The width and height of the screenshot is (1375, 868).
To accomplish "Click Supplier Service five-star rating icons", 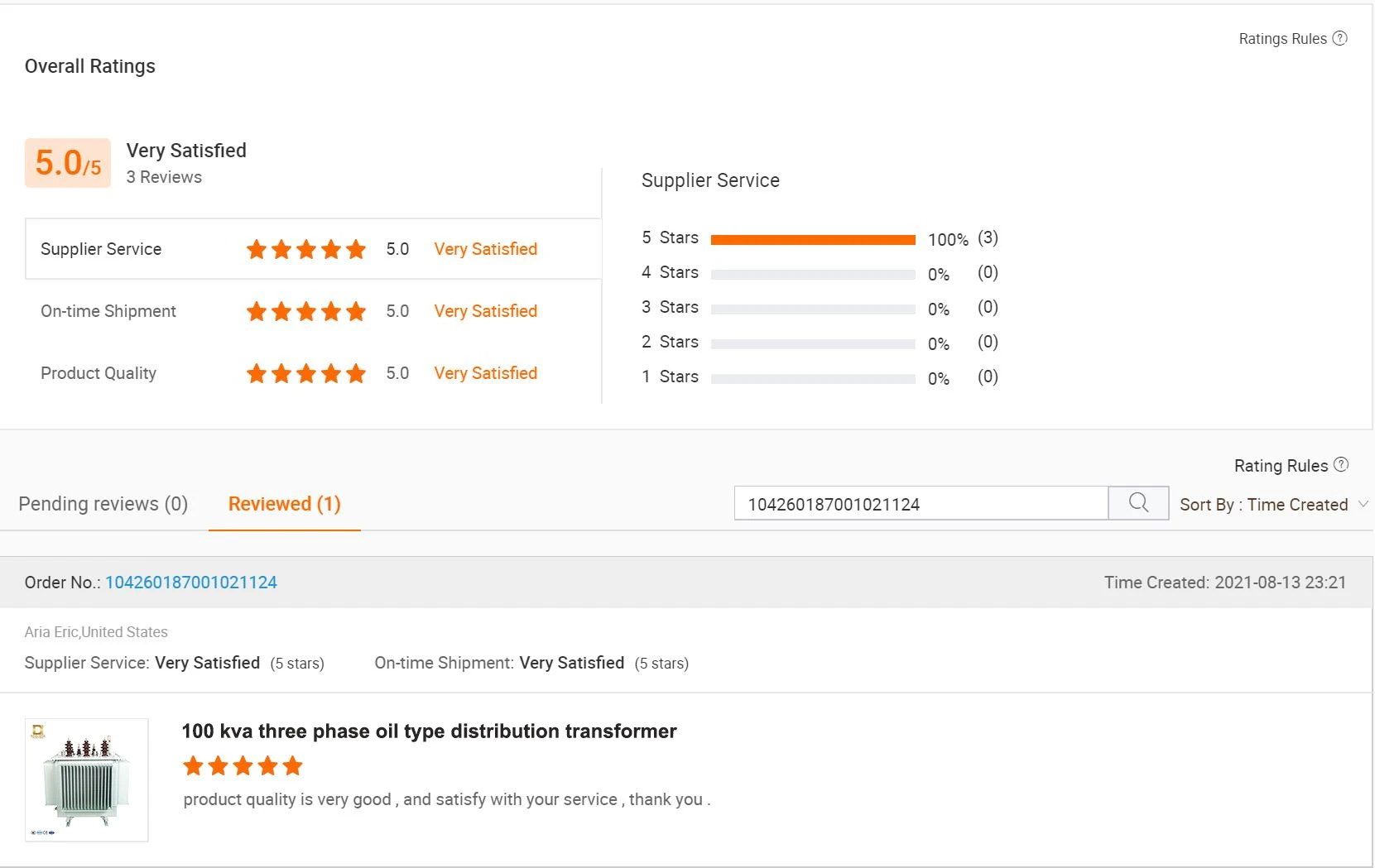I will (x=306, y=249).
